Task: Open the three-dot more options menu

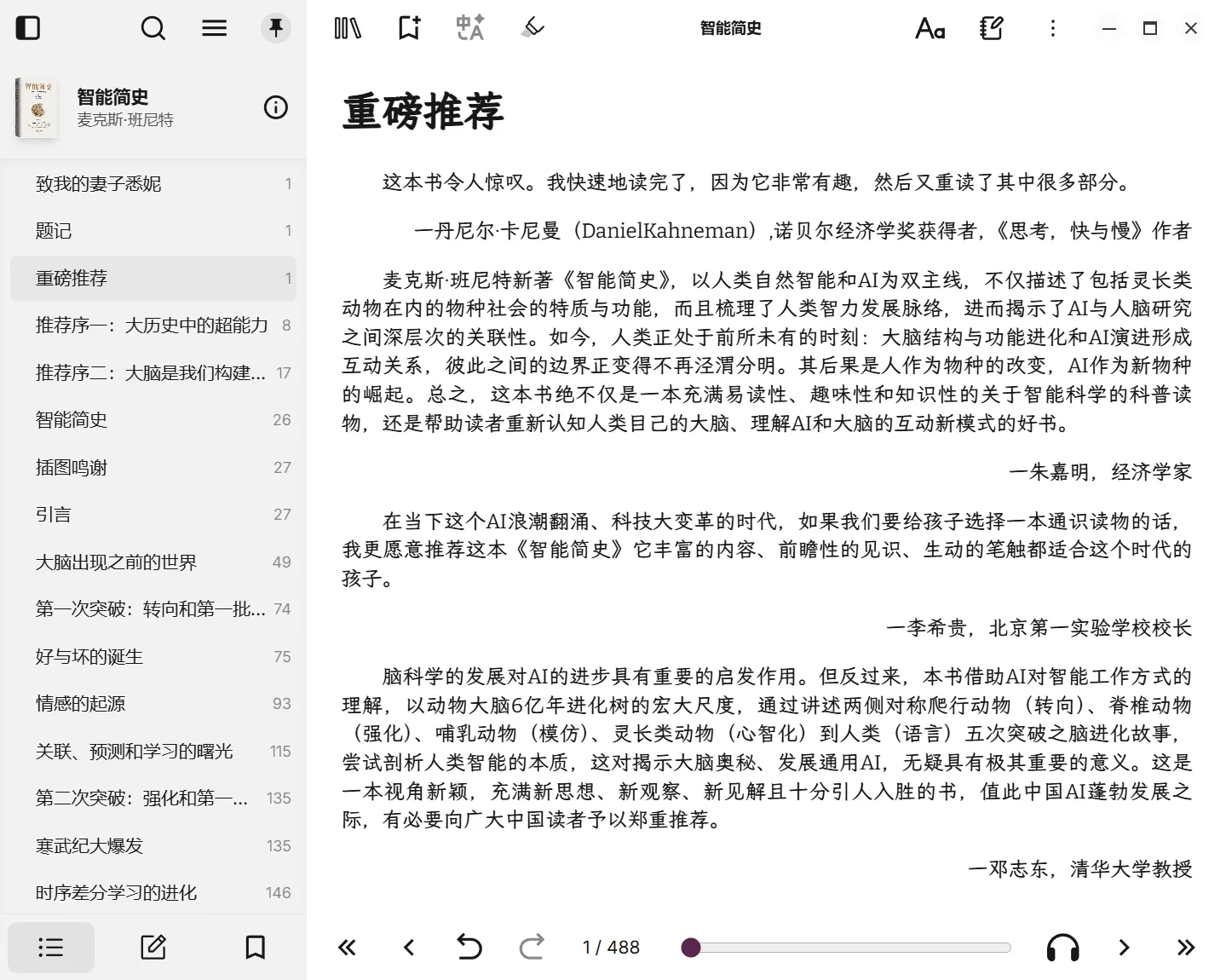Action: click(1052, 28)
